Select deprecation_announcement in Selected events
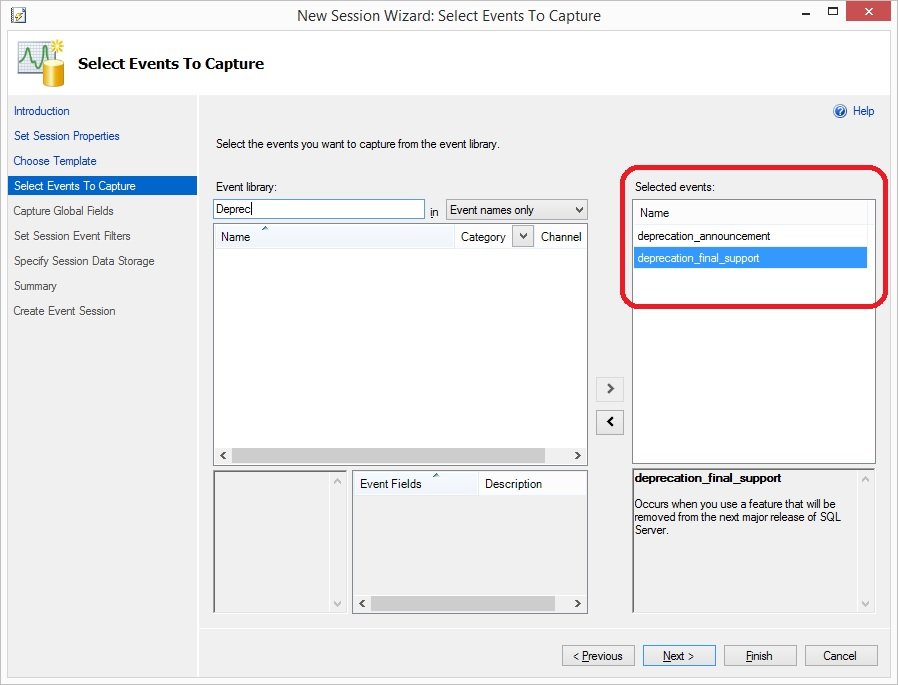Viewport: 898px width, 685px height. [x=750, y=236]
